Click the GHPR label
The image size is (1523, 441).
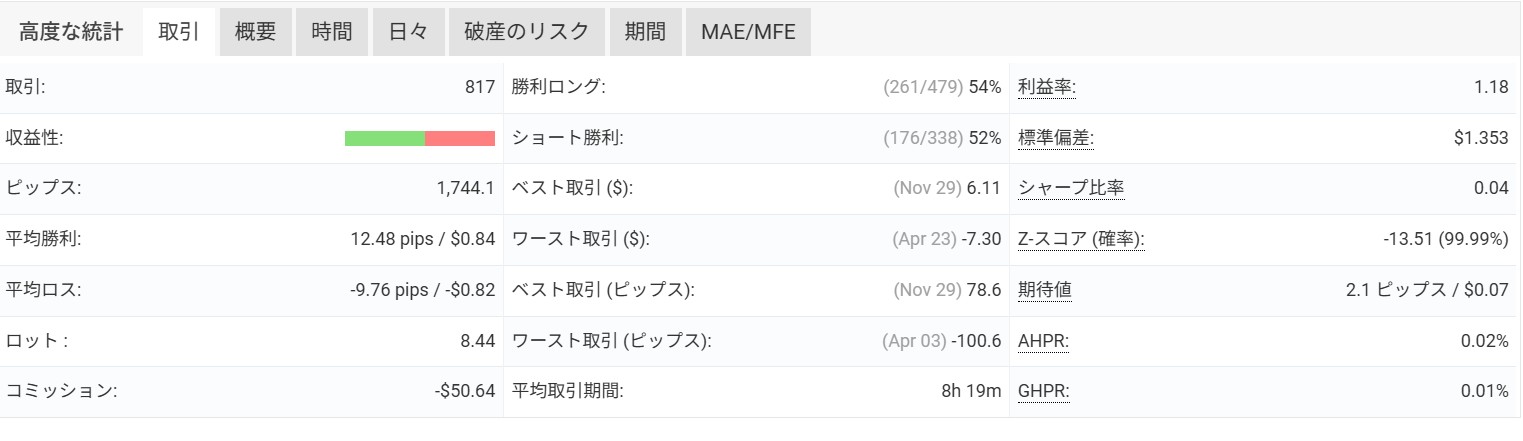1043,391
